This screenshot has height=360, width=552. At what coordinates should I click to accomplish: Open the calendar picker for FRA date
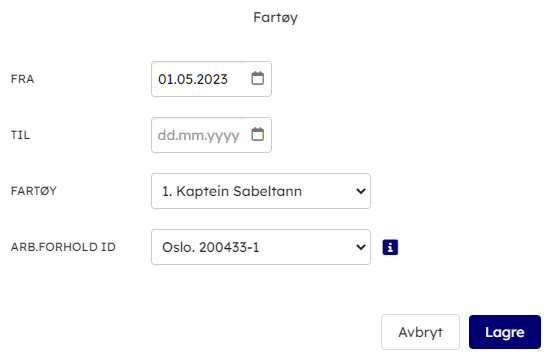tap(257, 78)
